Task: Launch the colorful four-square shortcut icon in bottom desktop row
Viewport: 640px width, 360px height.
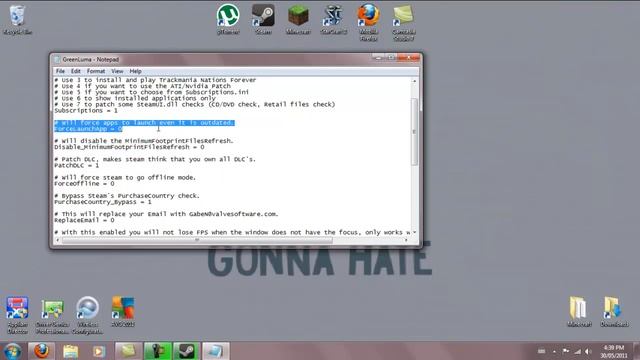Action: [x=122, y=311]
